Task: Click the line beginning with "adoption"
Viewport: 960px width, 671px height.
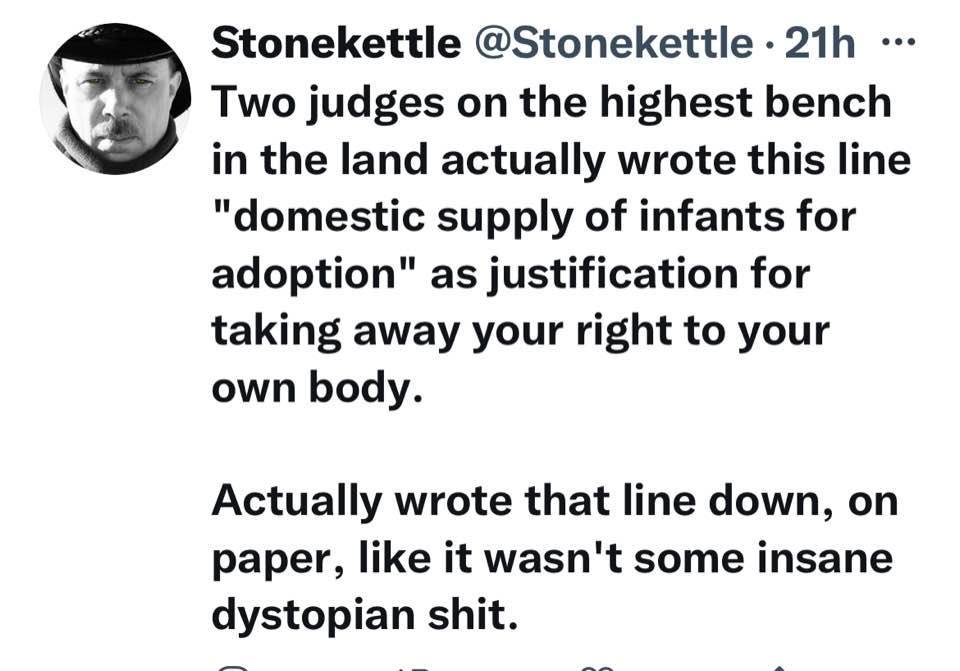Action: coord(510,273)
